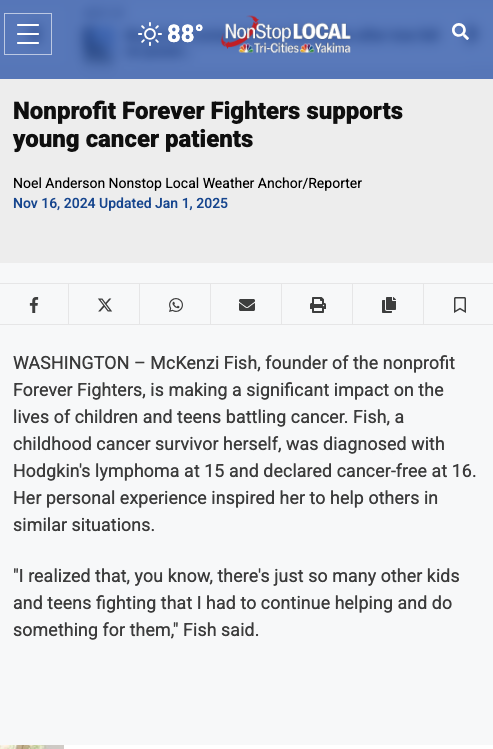Open the 88° temperature forecast
Screen dimensions: 493x749
pos(185,34)
